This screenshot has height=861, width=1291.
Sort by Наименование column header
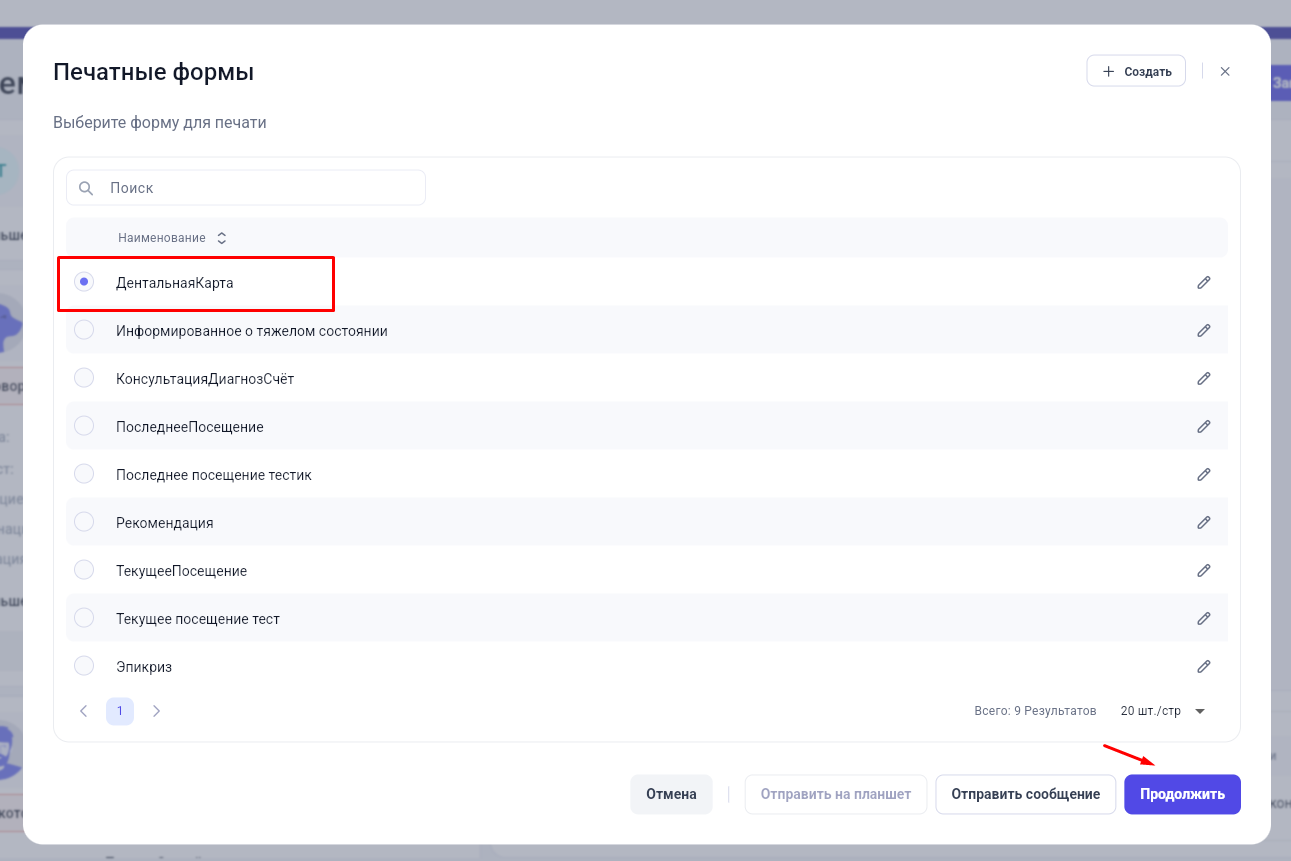click(172, 238)
